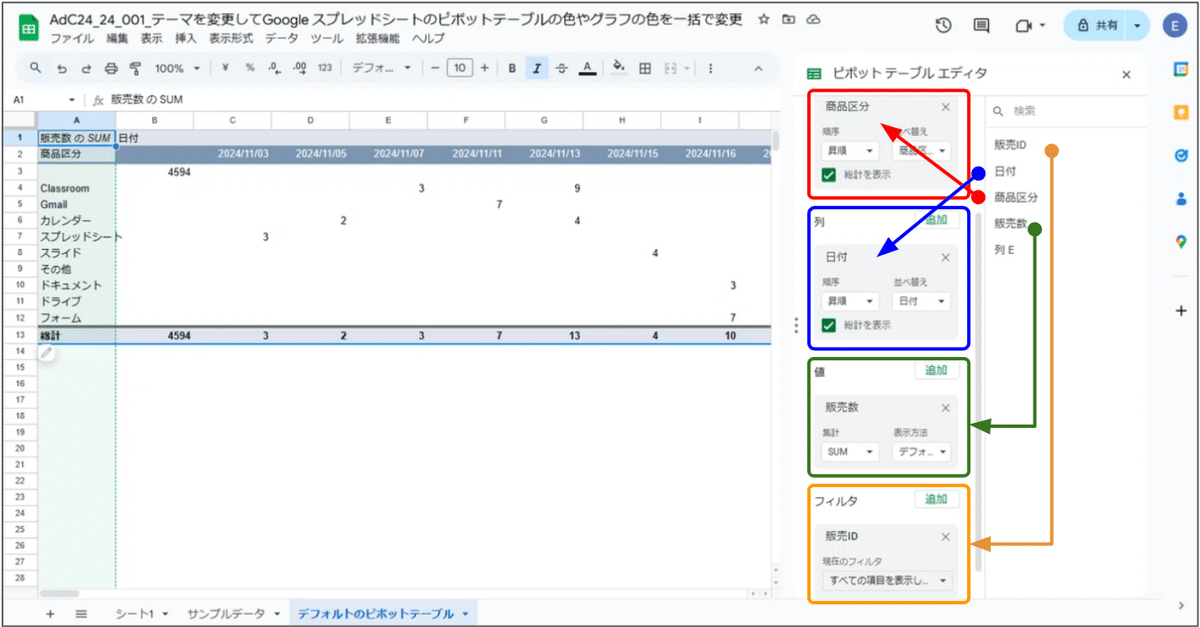
Task: Remove the 商品区分 row field
Action: pyautogui.click(x=945, y=107)
